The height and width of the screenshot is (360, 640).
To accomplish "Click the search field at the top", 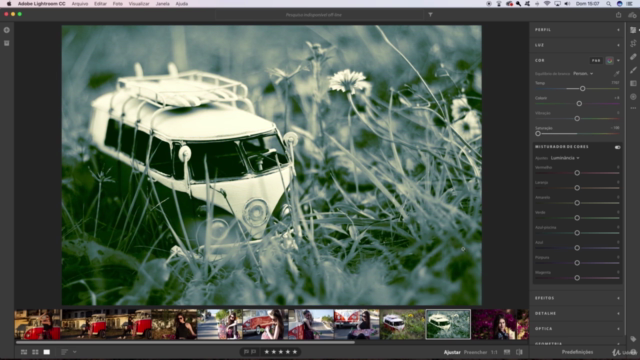I will (319, 15).
